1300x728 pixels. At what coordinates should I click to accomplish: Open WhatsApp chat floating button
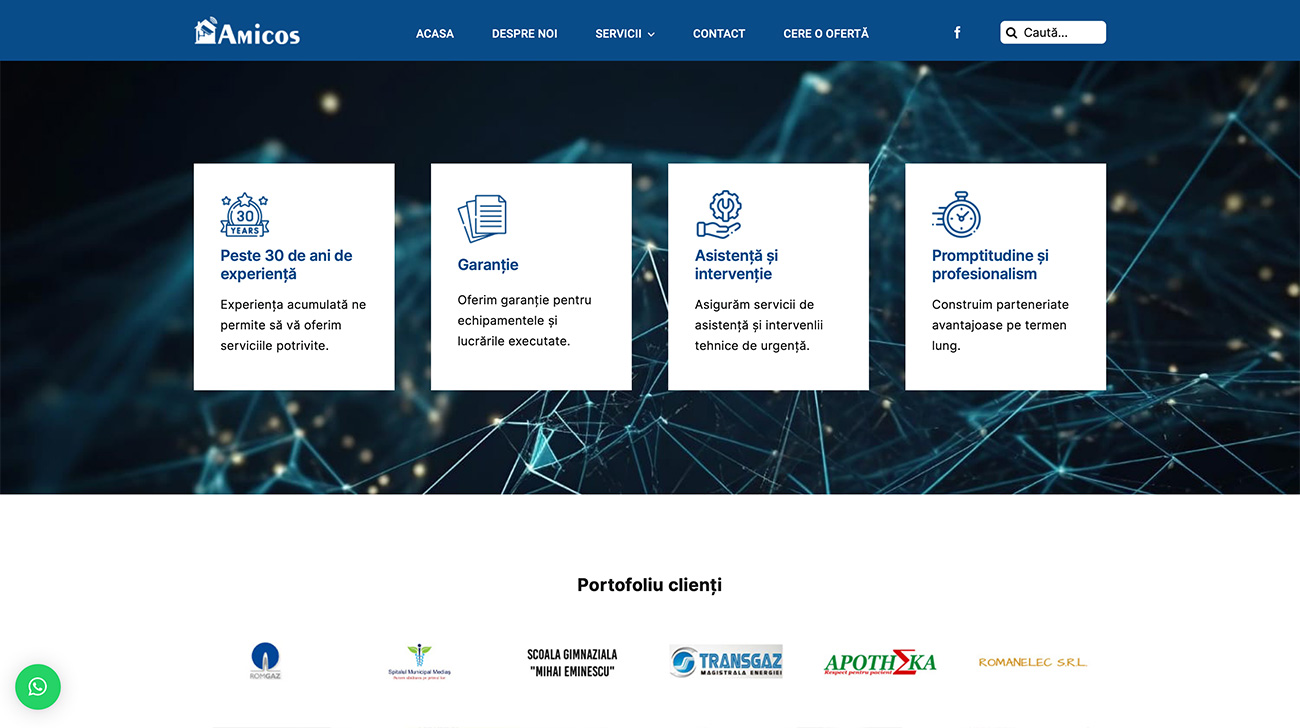[x=38, y=687]
